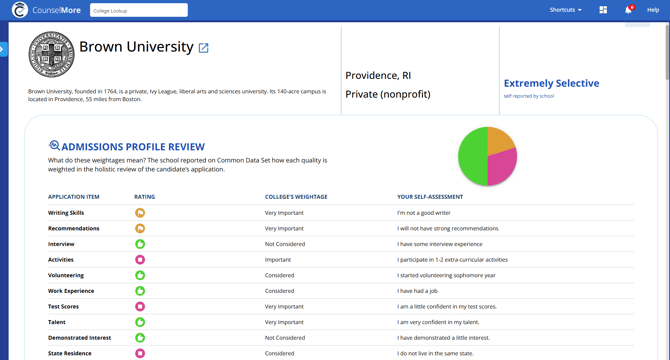The height and width of the screenshot is (360, 670).
Task: Click the pink pie chart slice
Action: pos(501,167)
